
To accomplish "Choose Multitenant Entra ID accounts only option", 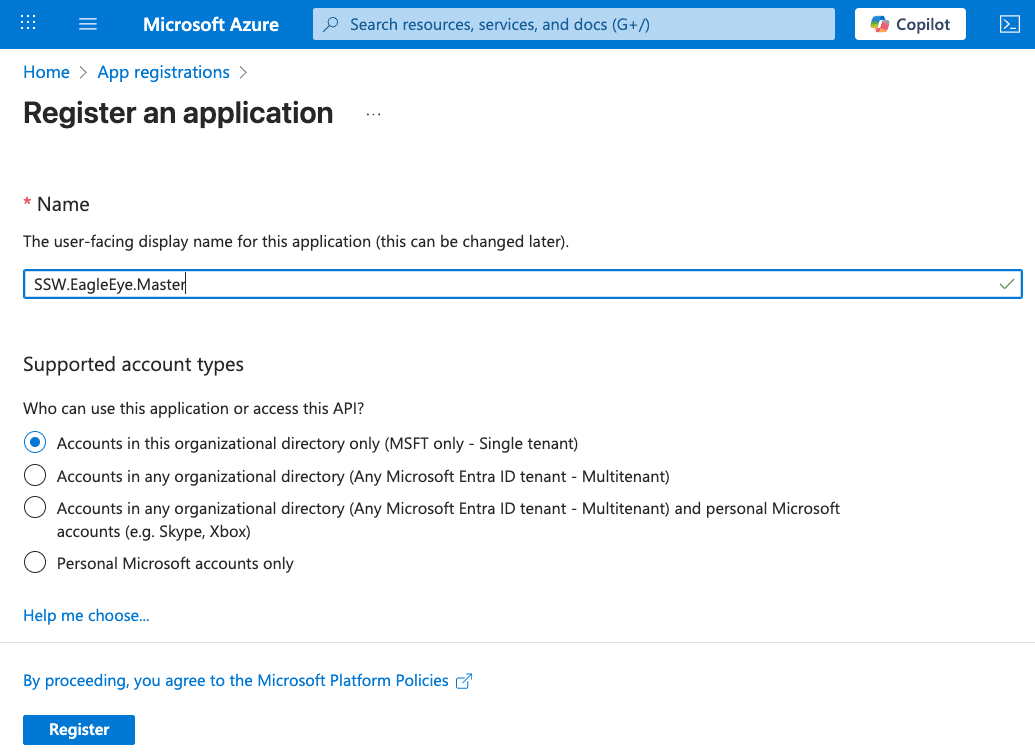I will coord(35,475).
